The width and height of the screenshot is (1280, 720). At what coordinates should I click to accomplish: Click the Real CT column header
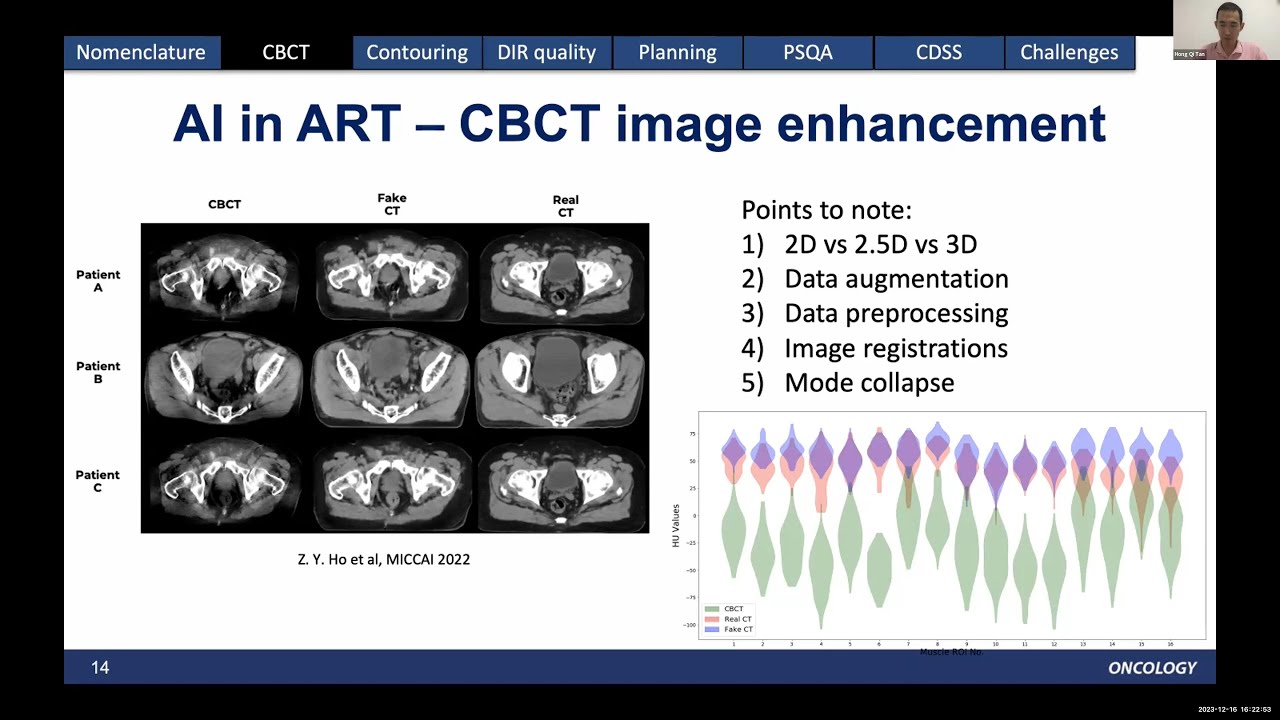tap(566, 206)
